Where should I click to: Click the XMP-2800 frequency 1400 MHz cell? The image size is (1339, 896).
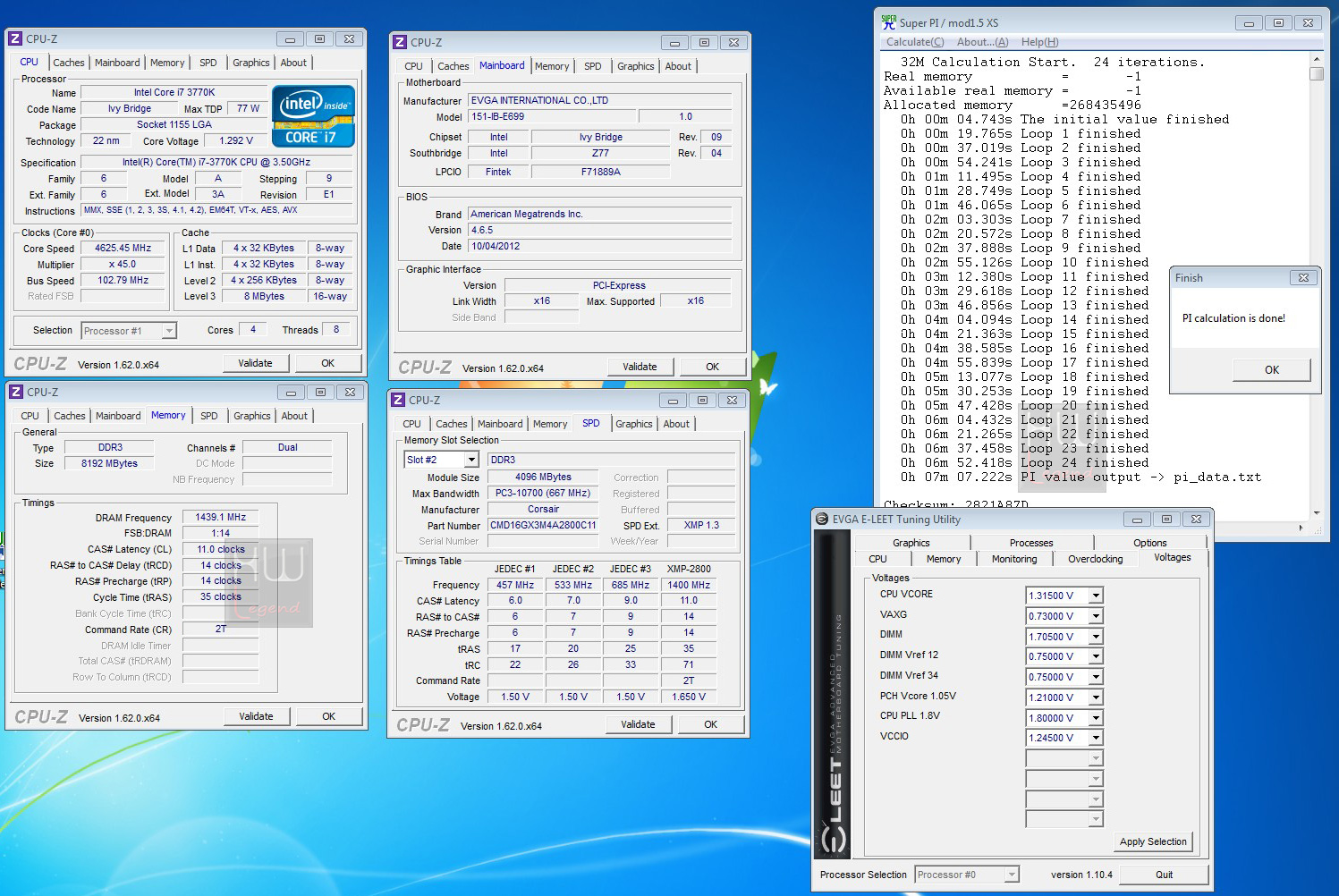click(689, 585)
